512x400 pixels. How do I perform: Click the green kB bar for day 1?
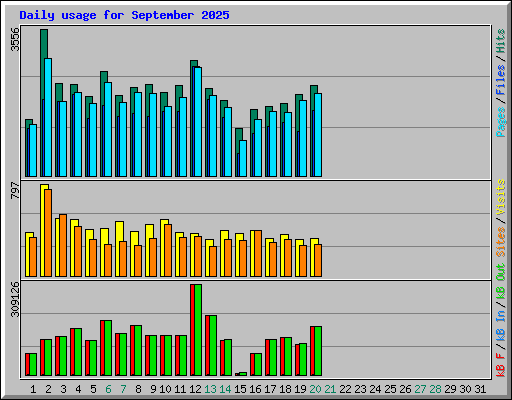click(x=33, y=365)
